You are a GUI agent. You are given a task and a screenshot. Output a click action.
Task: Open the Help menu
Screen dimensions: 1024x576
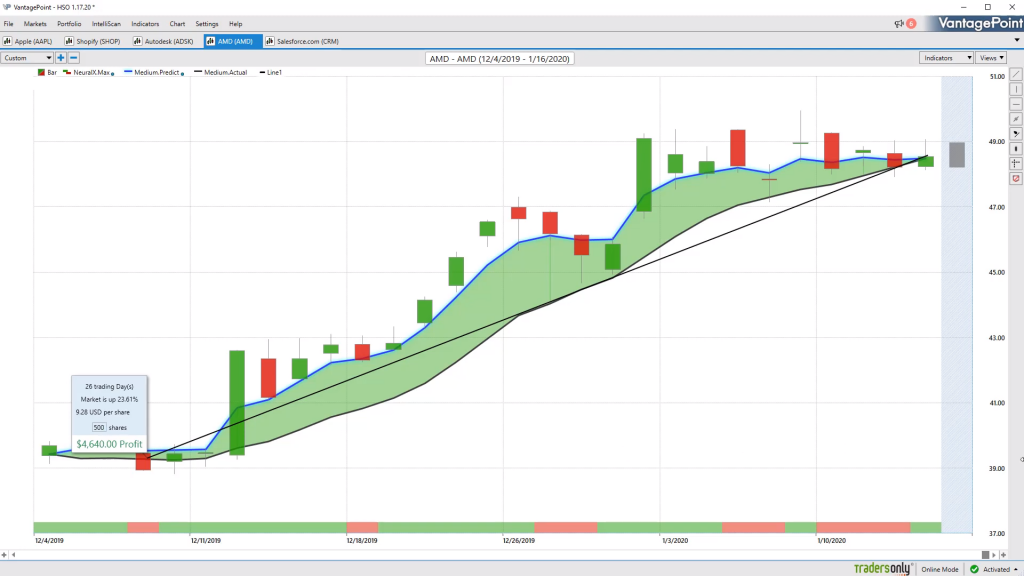236,24
